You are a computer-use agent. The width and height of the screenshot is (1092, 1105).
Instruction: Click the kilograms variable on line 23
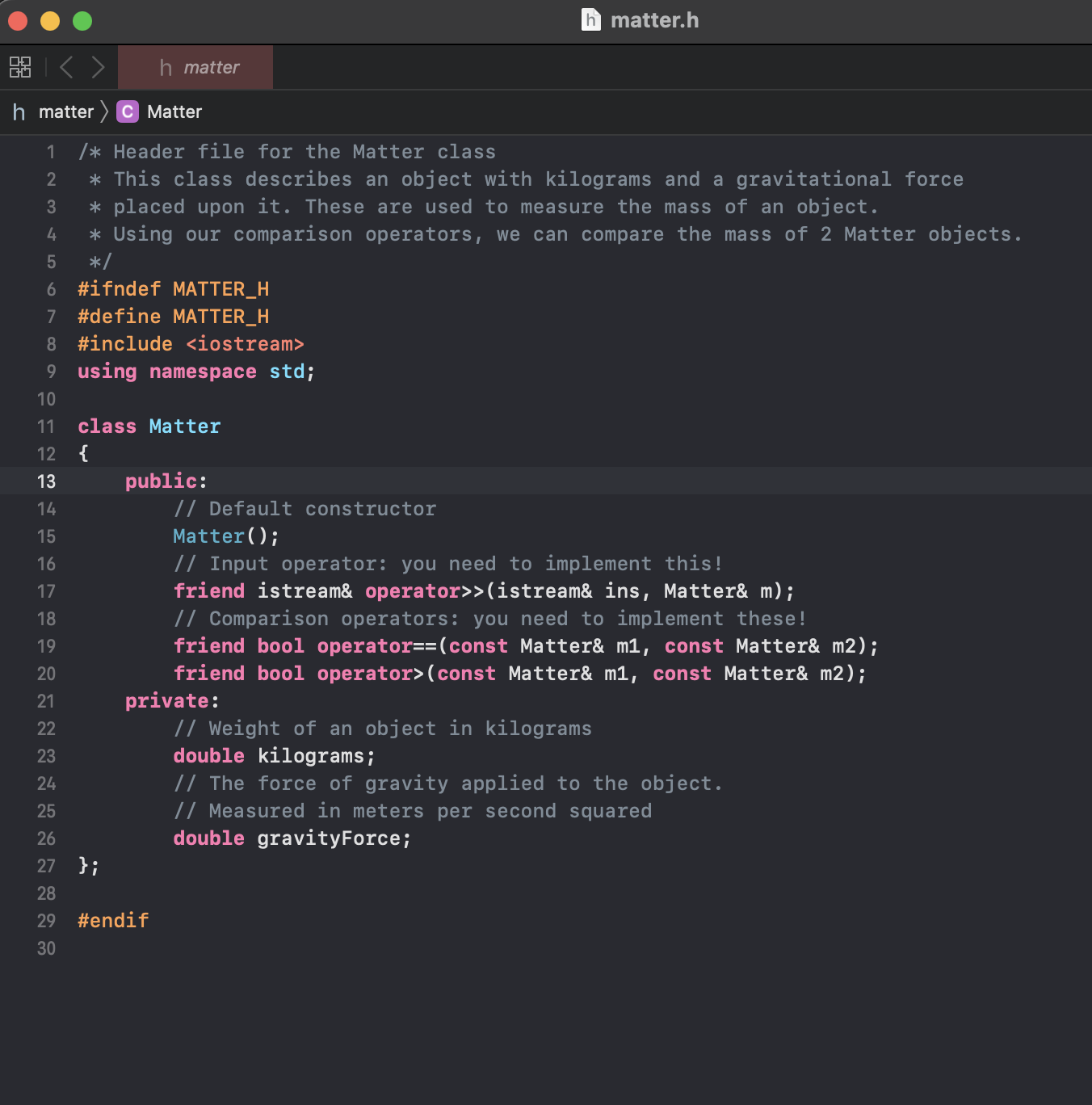313,755
